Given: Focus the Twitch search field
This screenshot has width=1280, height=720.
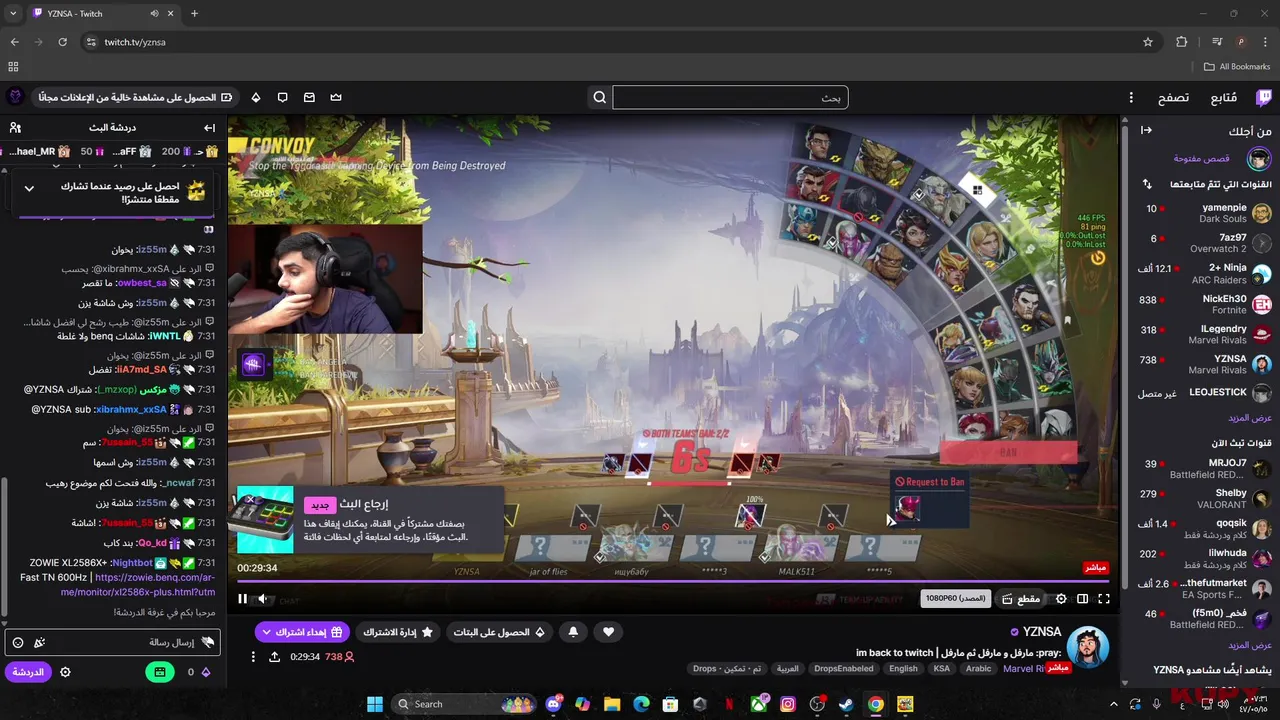Looking at the screenshot, I should tap(730, 97).
